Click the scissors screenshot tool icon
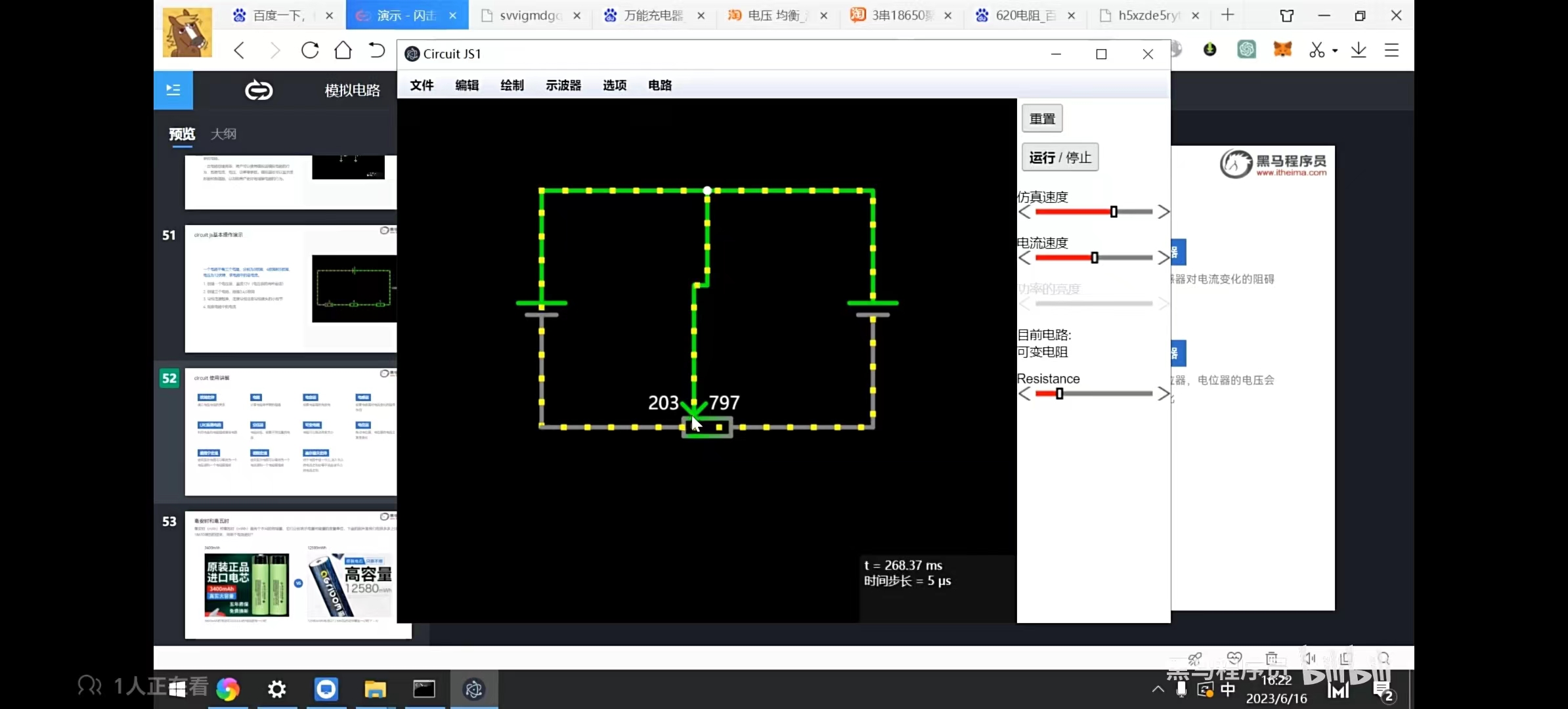 click(1316, 51)
